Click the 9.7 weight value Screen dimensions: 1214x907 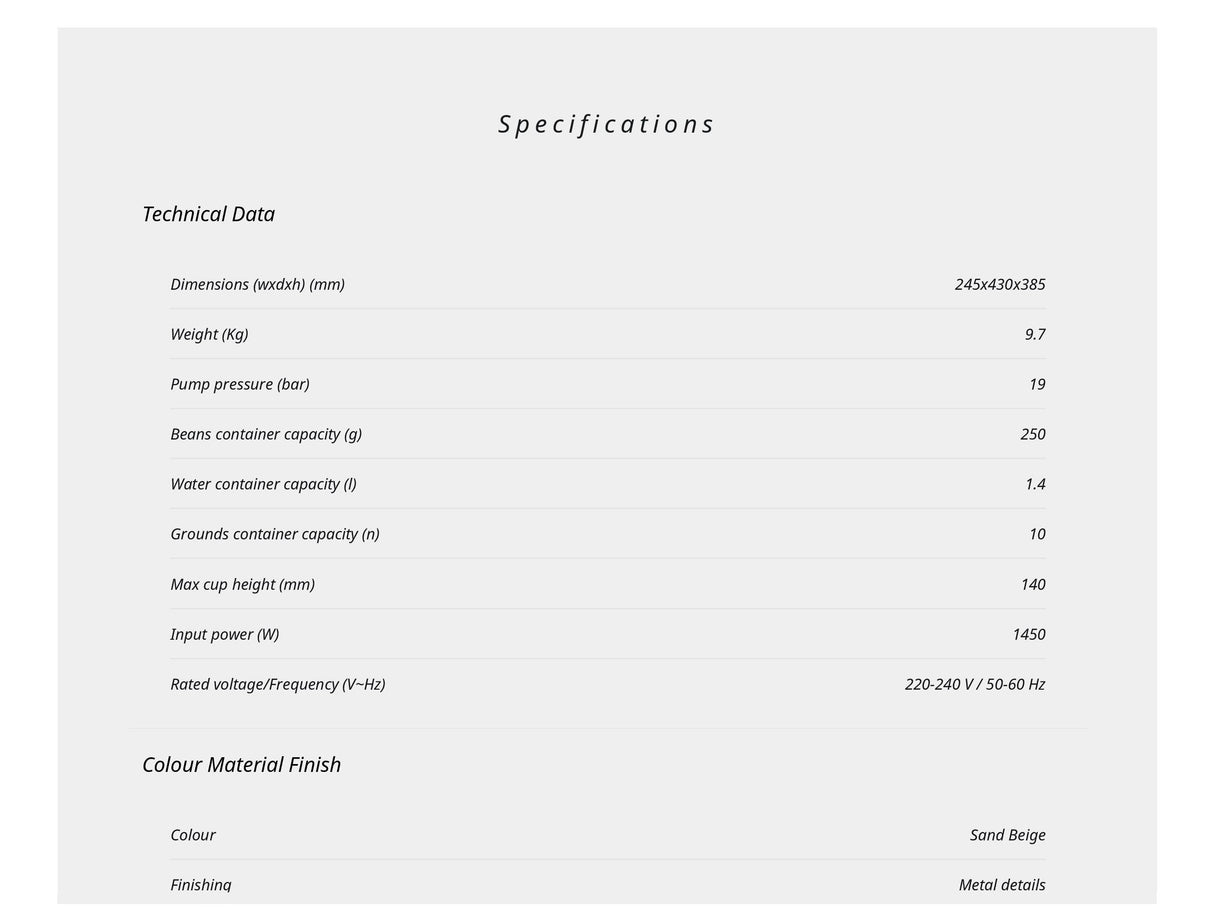[1034, 334]
